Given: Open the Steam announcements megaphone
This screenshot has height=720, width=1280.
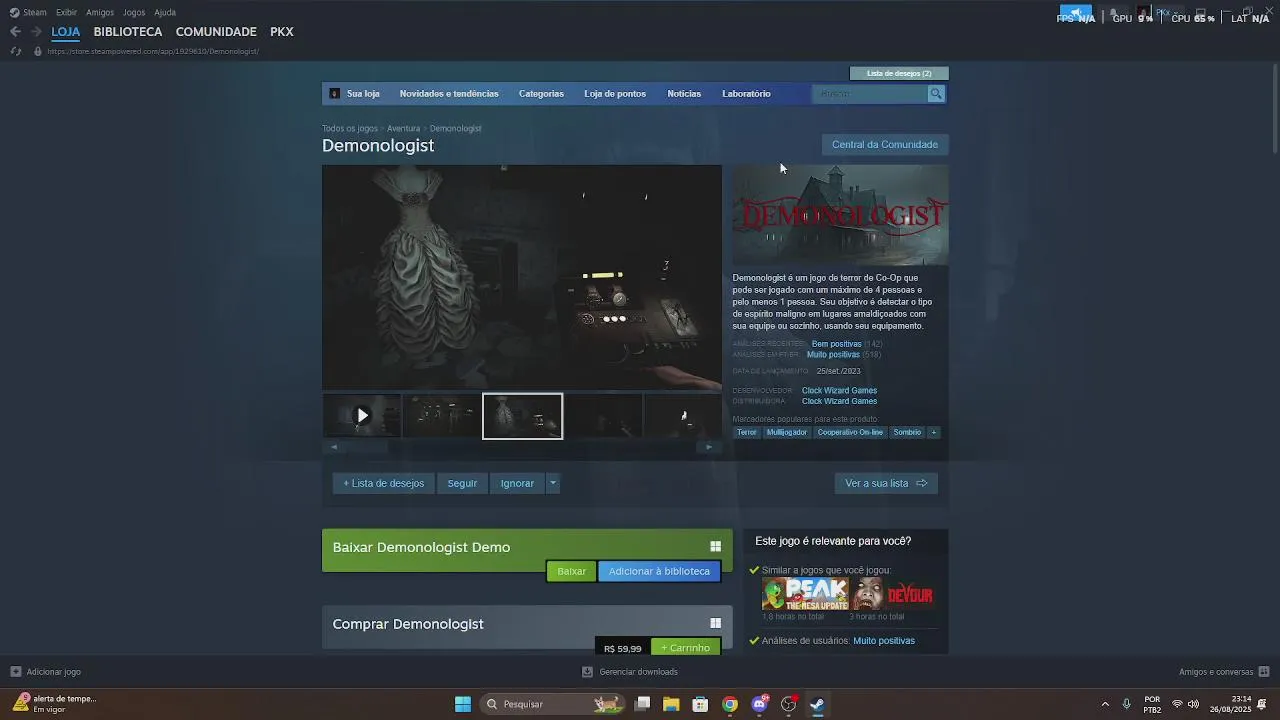Looking at the screenshot, I should pyautogui.click(x=1076, y=13).
